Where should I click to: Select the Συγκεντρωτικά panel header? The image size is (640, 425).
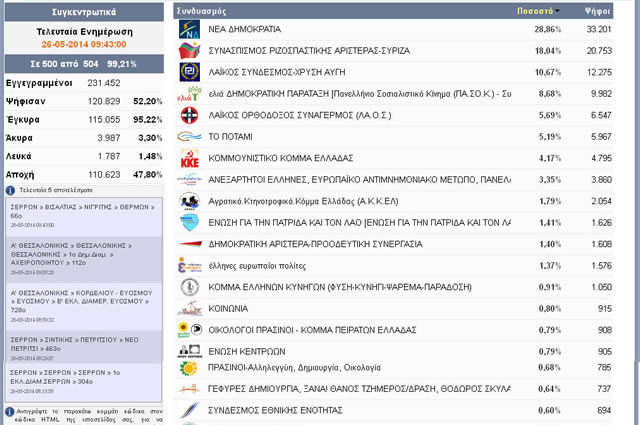coord(82,11)
